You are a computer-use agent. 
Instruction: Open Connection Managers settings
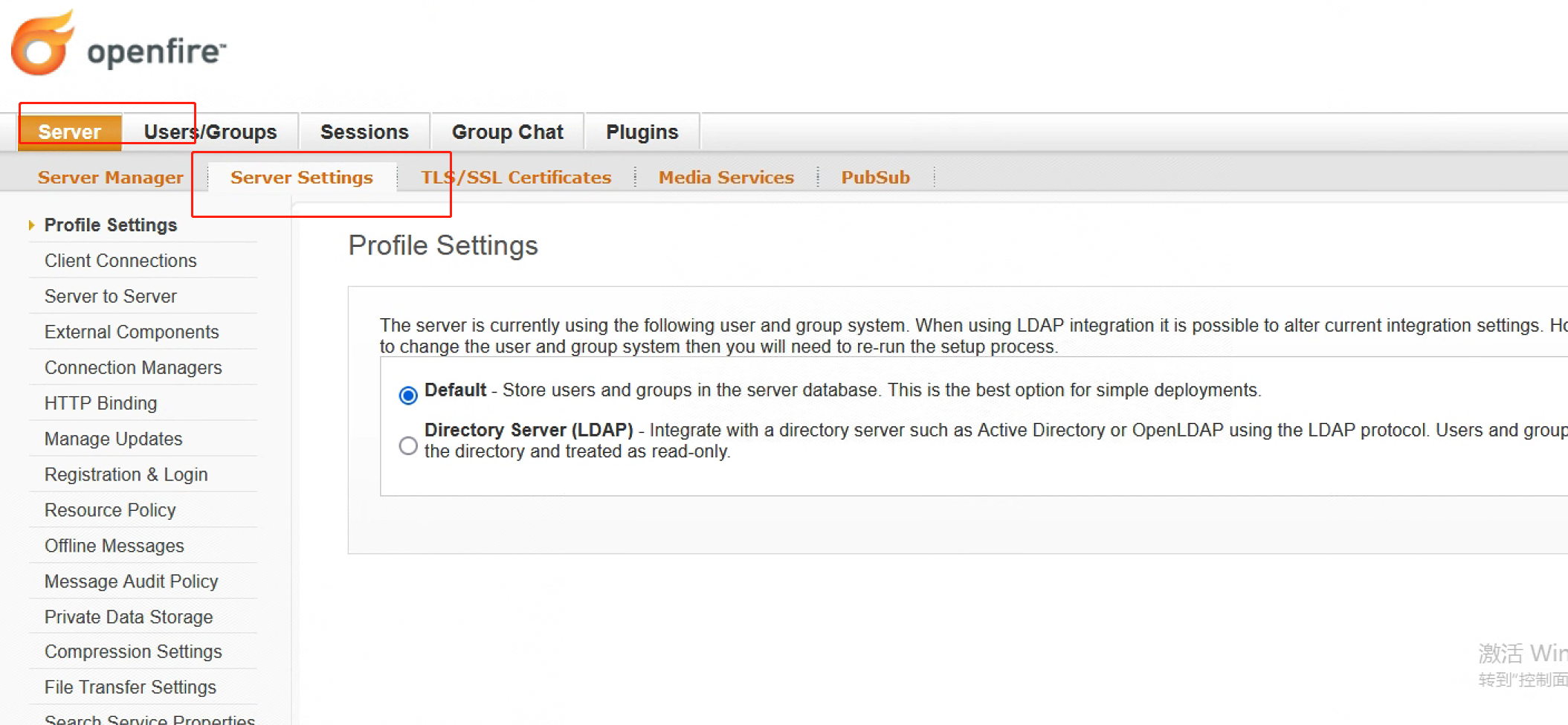tap(133, 367)
